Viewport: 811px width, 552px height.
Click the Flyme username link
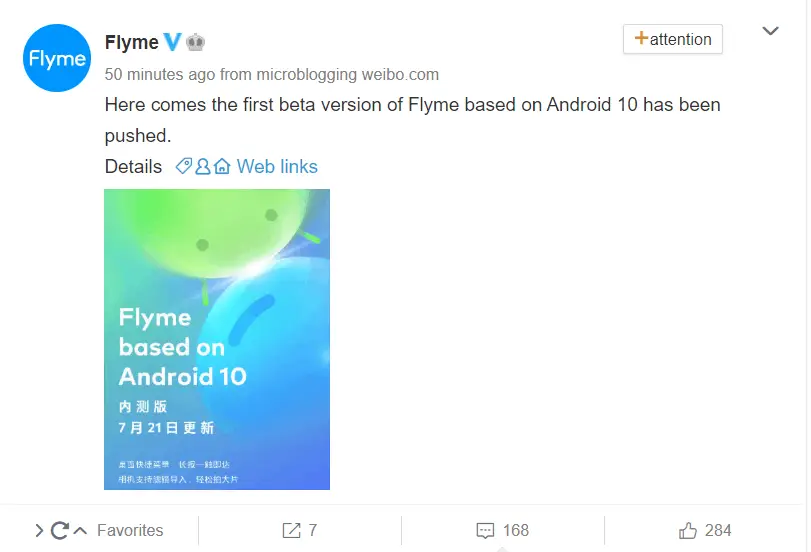click(x=131, y=42)
